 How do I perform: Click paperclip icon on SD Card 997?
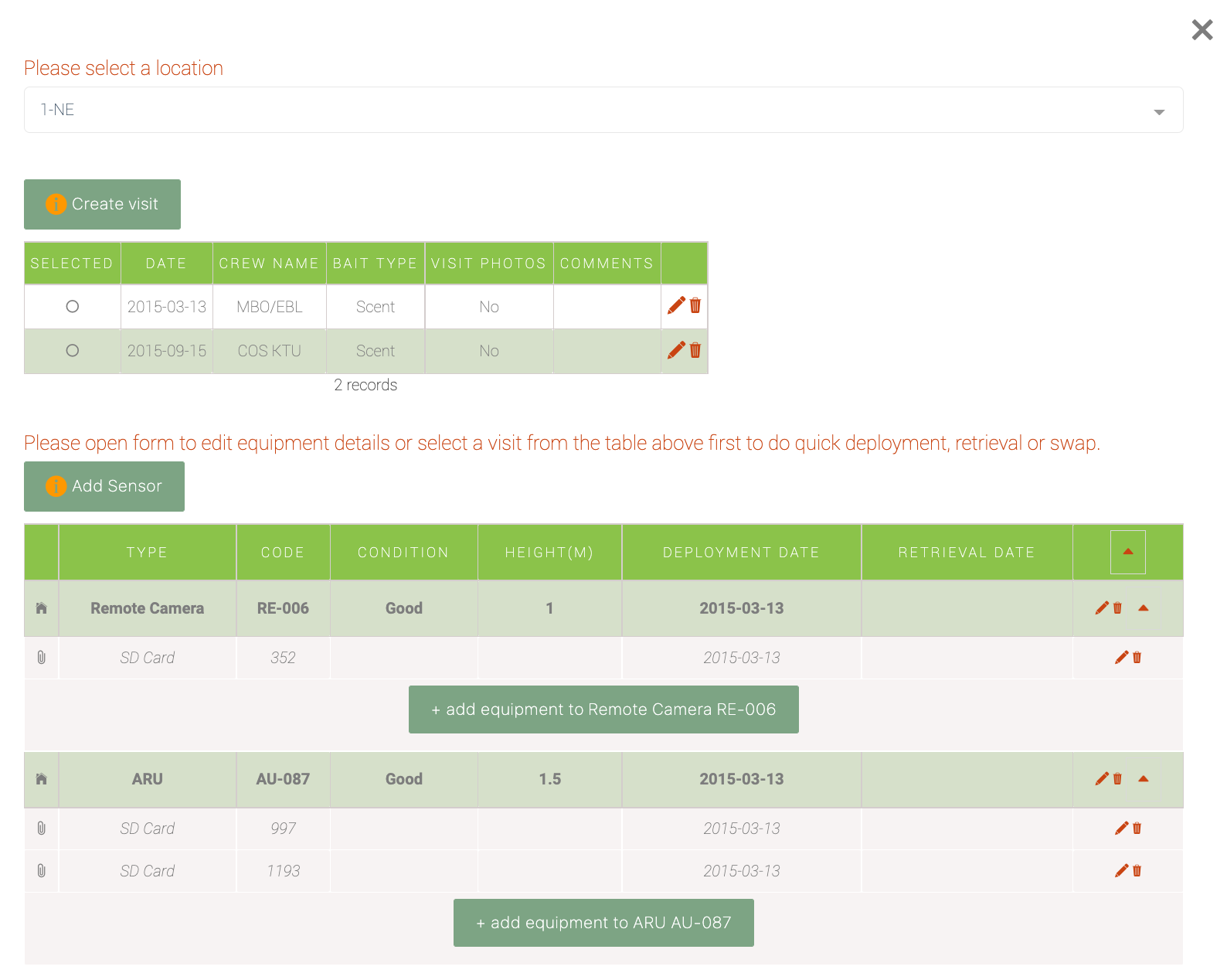coord(42,829)
